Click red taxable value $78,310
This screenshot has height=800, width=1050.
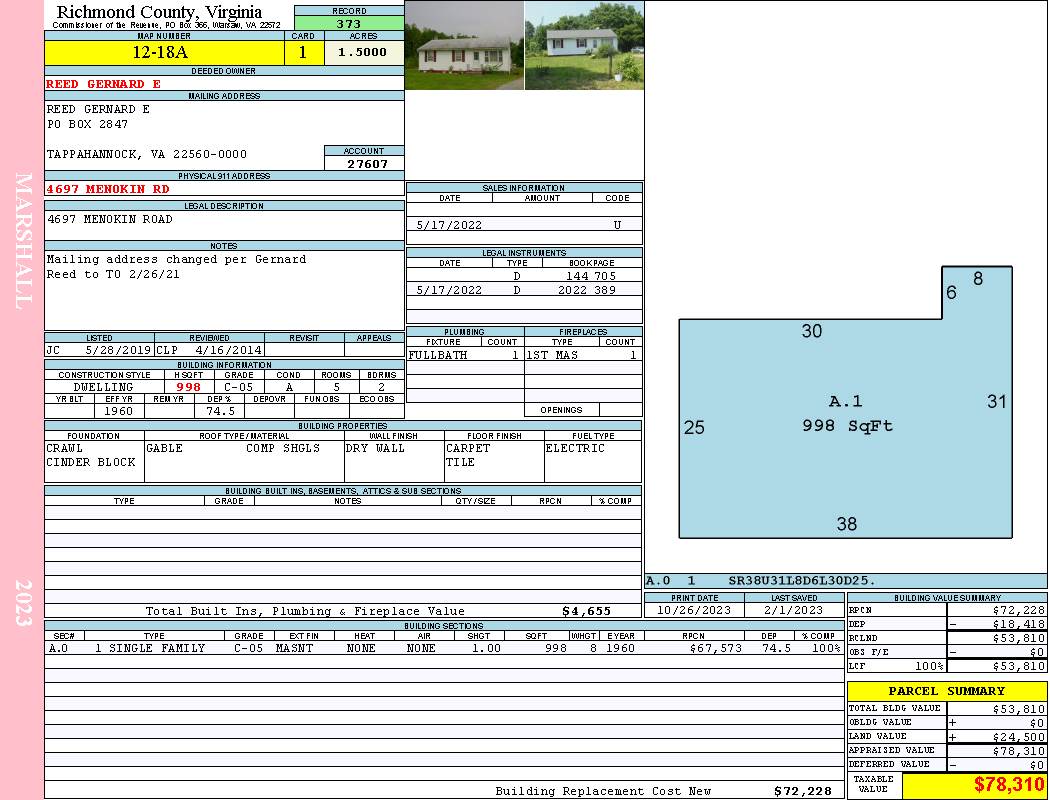coord(1009,784)
